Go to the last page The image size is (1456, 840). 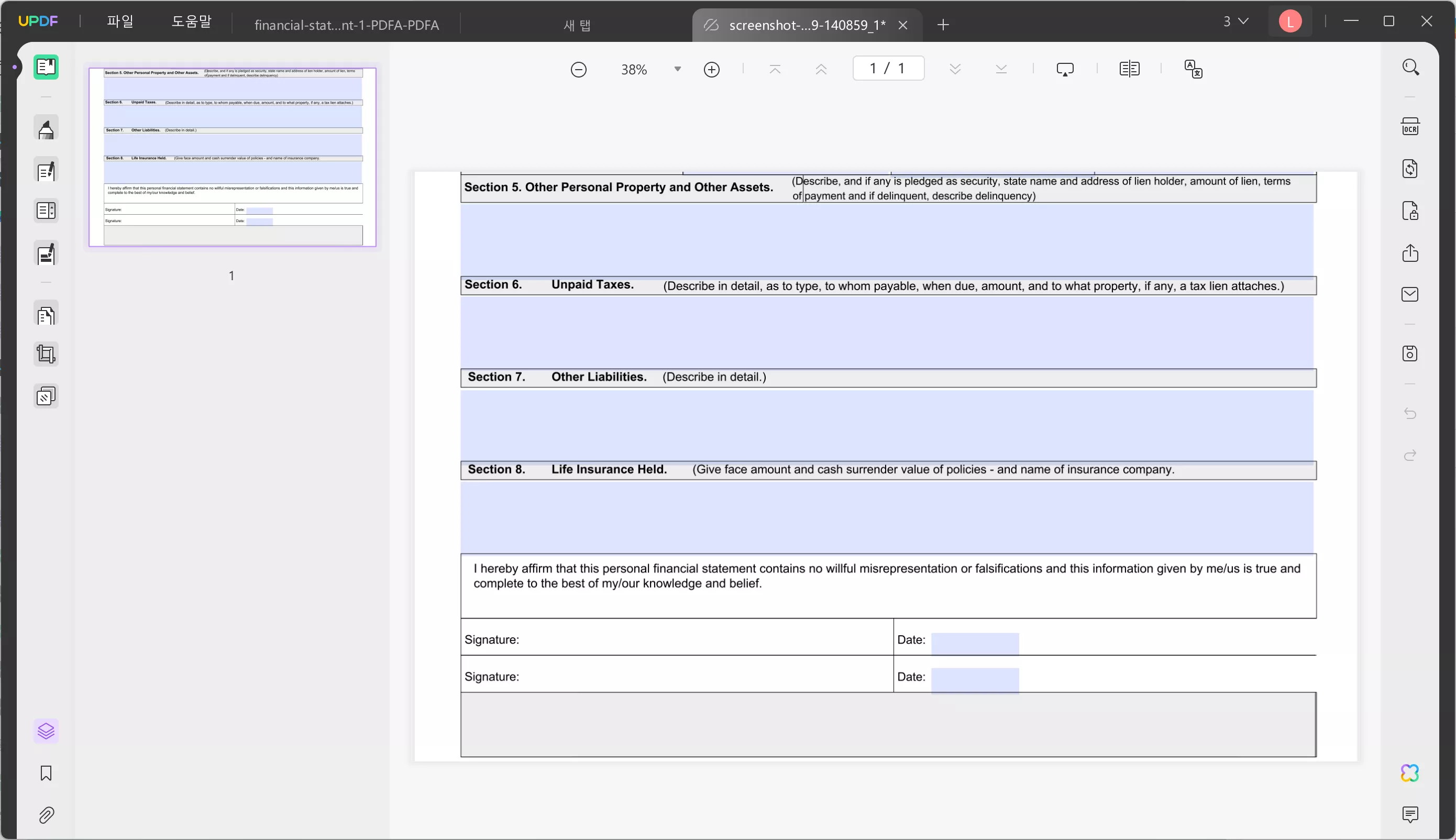(1001, 69)
